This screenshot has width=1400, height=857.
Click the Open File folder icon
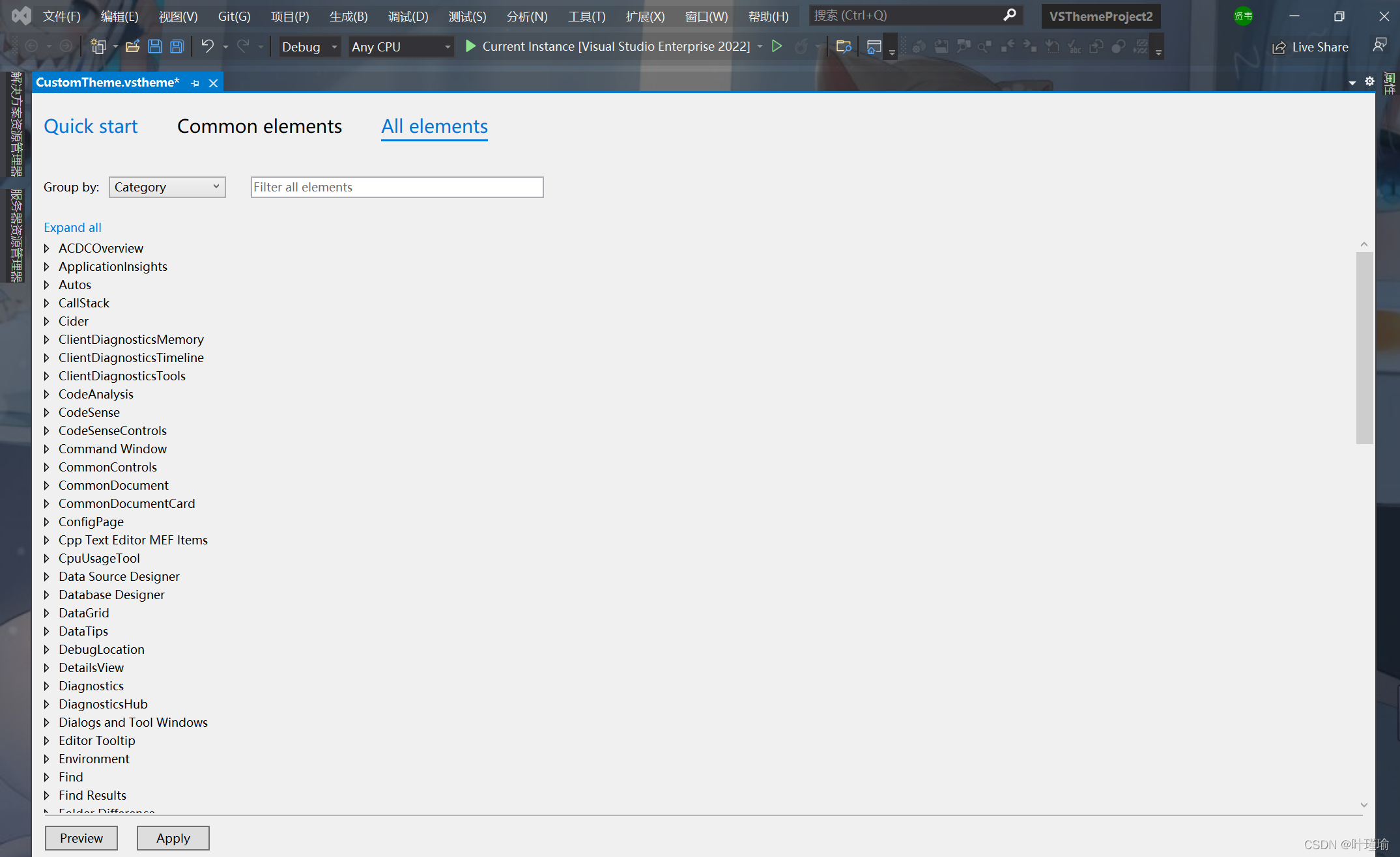[x=133, y=47]
